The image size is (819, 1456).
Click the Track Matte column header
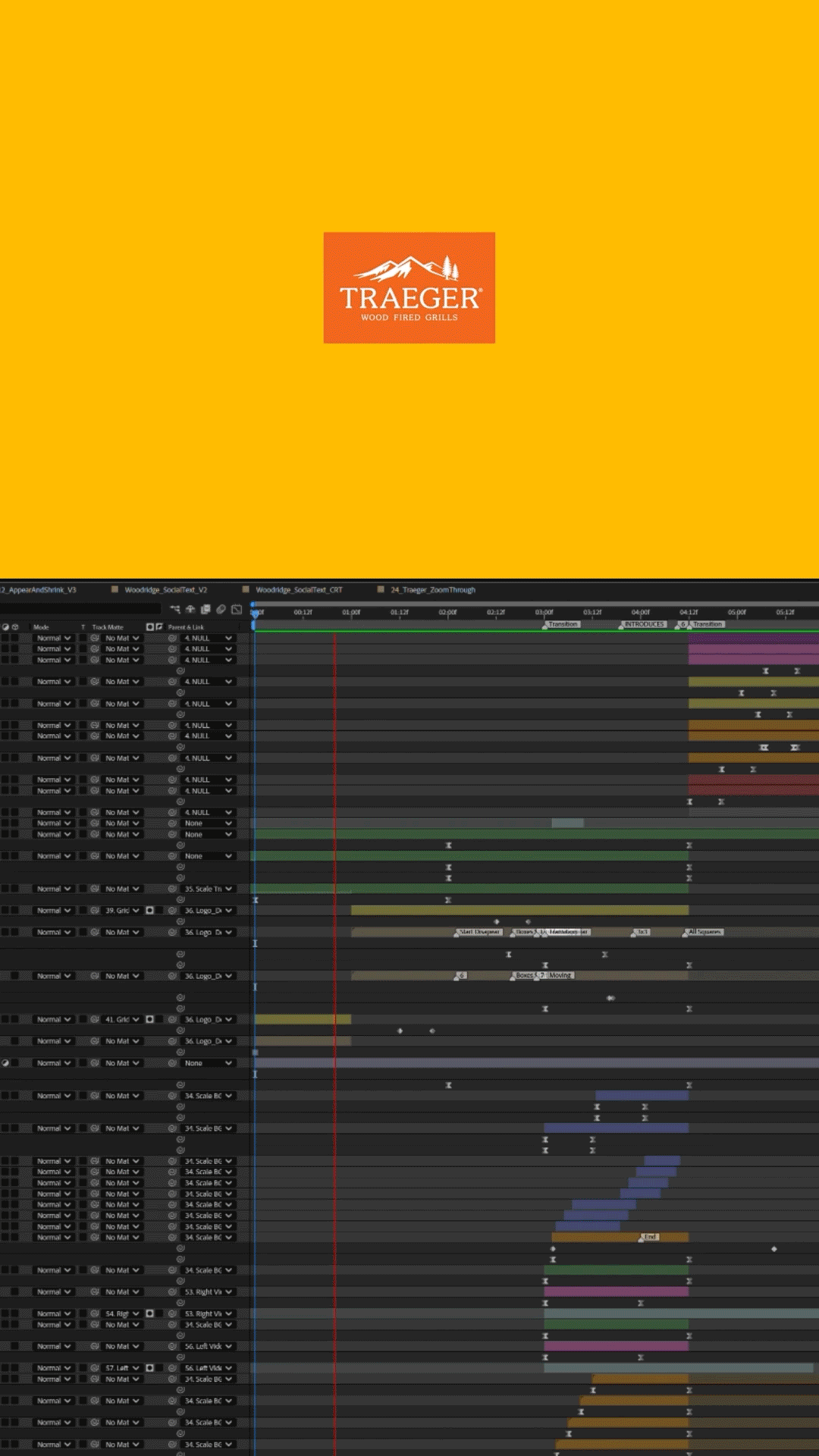[108, 627]
